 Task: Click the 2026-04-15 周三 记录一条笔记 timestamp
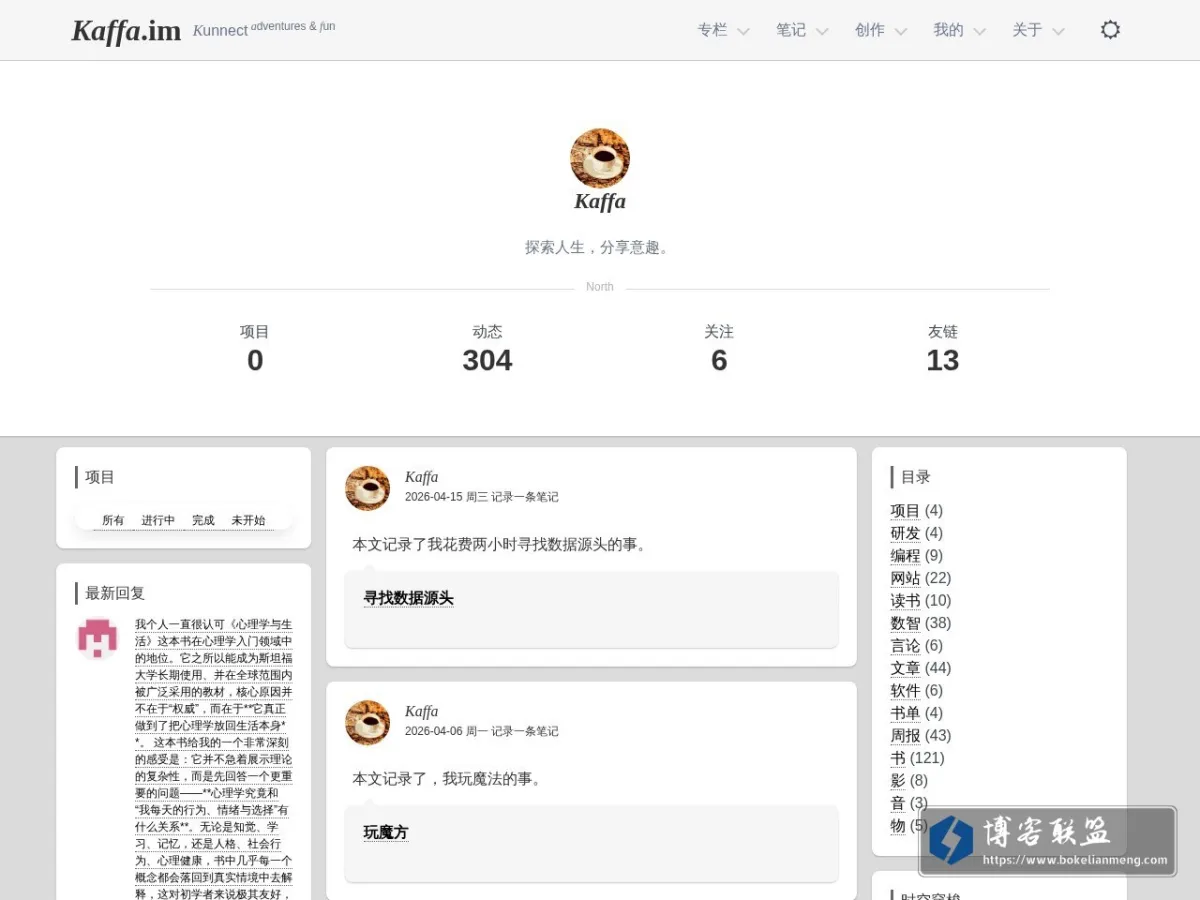point(481,497)
